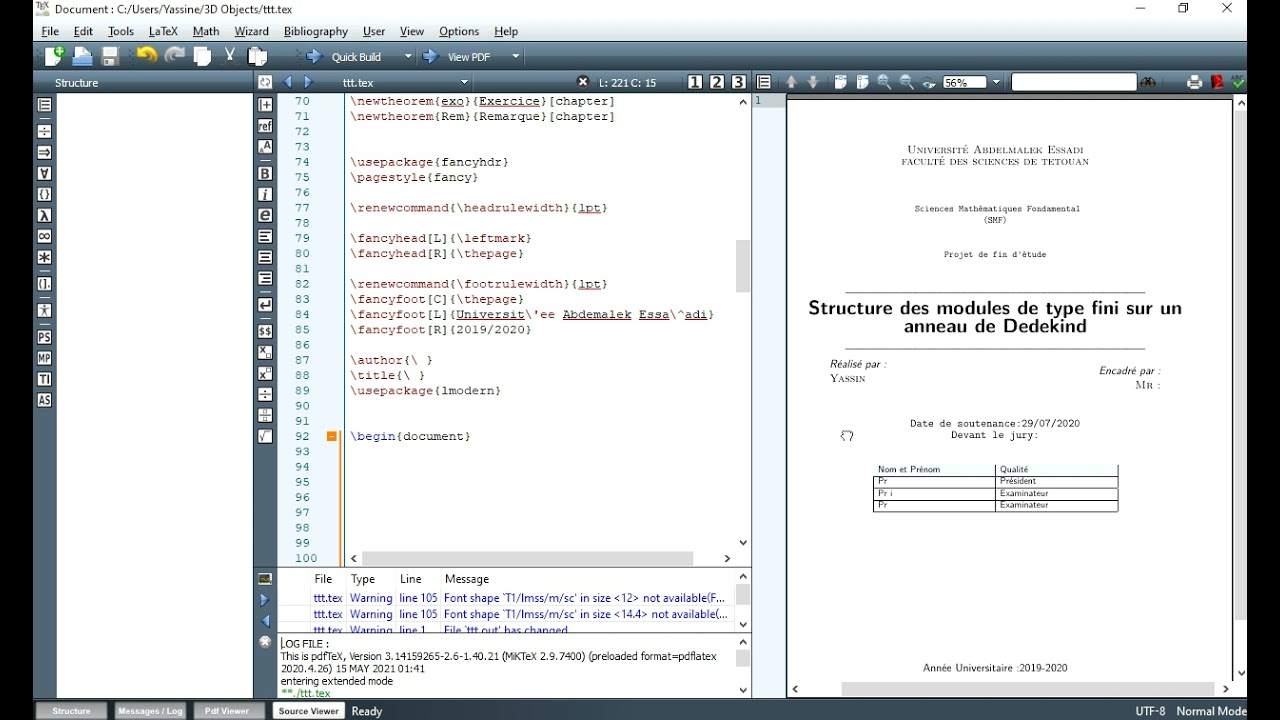
Task: Open the Math menu
Action: coord(206,31)
